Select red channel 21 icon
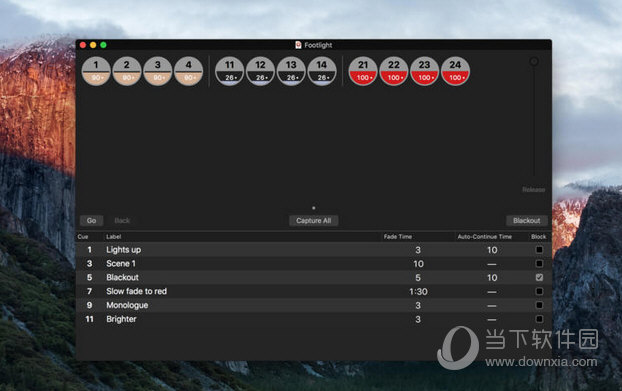 click(x=363, y=71)
